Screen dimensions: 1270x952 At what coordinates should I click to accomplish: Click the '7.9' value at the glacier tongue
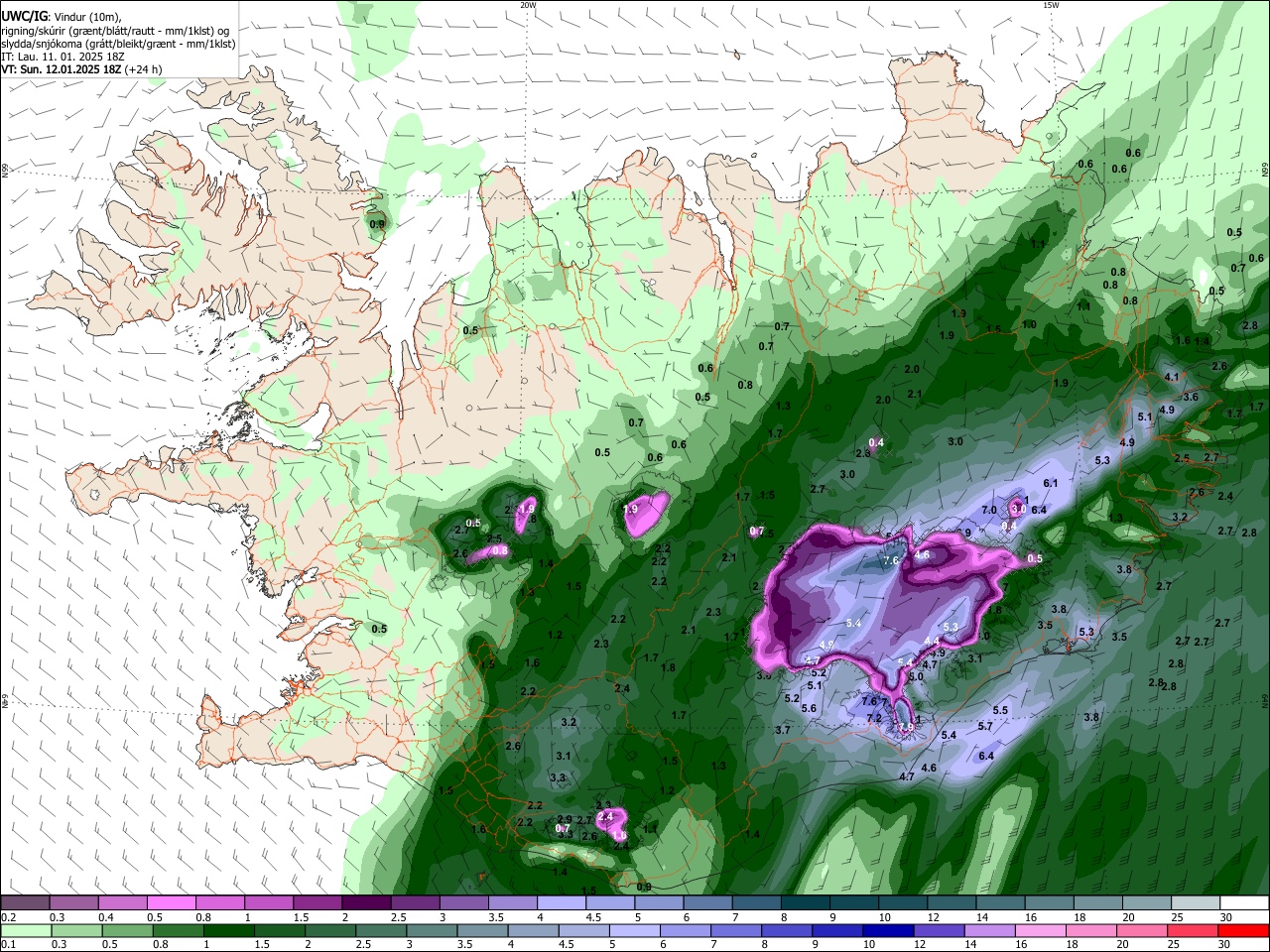pos(906,728)
